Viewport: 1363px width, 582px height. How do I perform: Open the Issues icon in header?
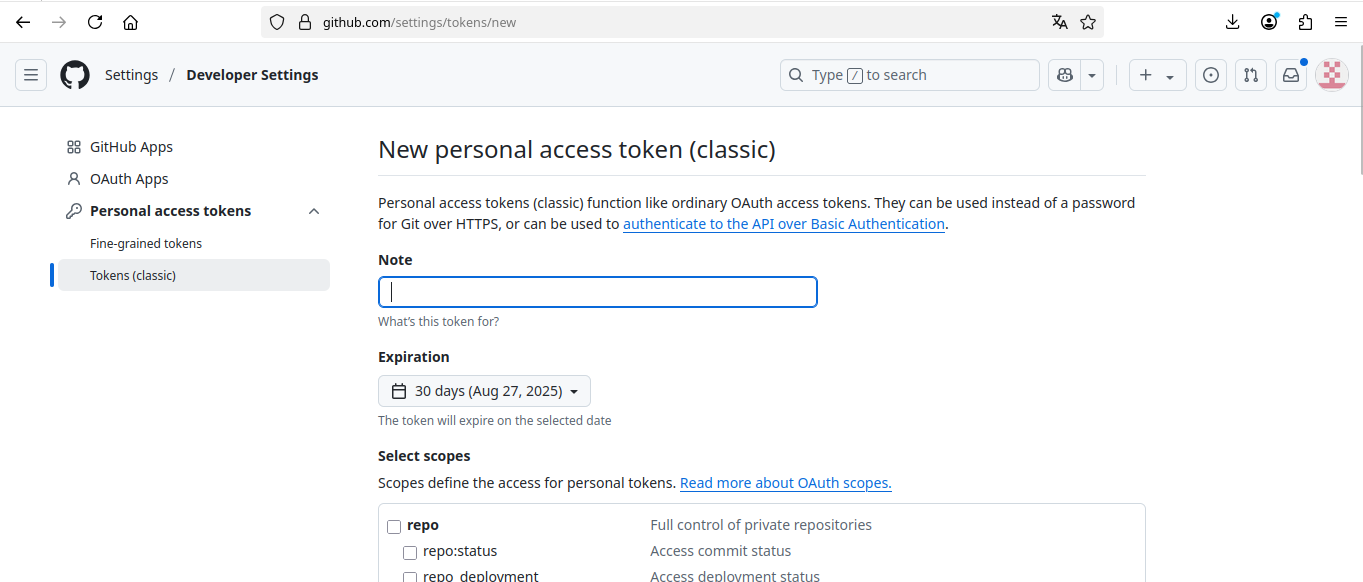pos(1211,75)
